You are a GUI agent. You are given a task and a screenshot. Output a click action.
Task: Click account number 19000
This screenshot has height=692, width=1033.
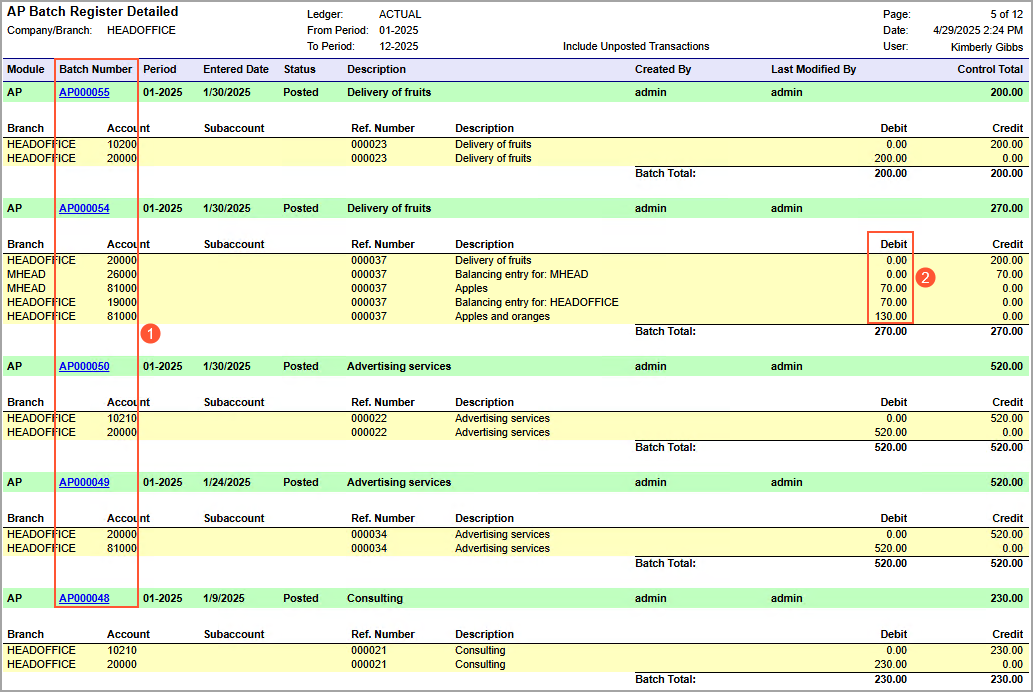(122, 303)
